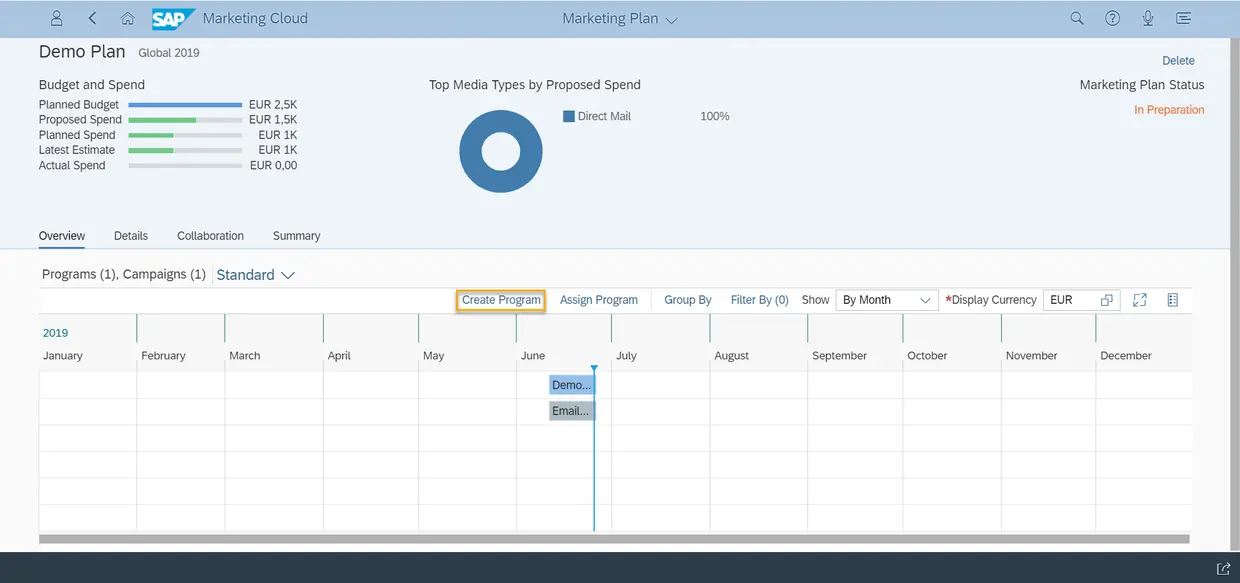
Task: Click the Planned Budget progress bar
Action: coord(185,105)
